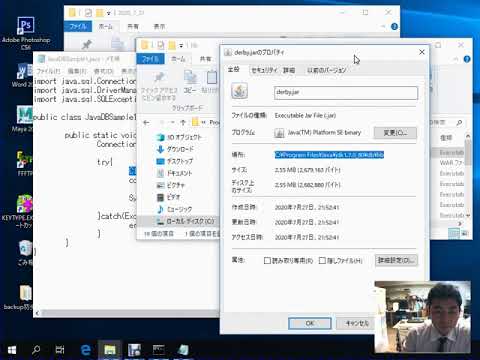Open the KEYTYPE desktop shortcut
This screenshot has height=360, width=480.
[20, 212]
